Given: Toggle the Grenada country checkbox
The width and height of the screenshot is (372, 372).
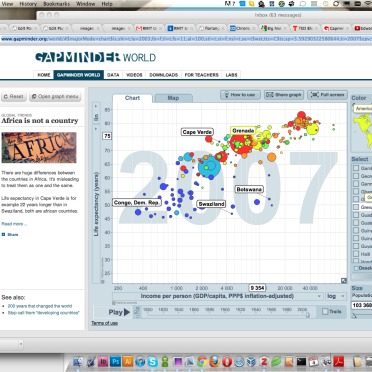Looking at the screenshot, I should click(356, 207).
